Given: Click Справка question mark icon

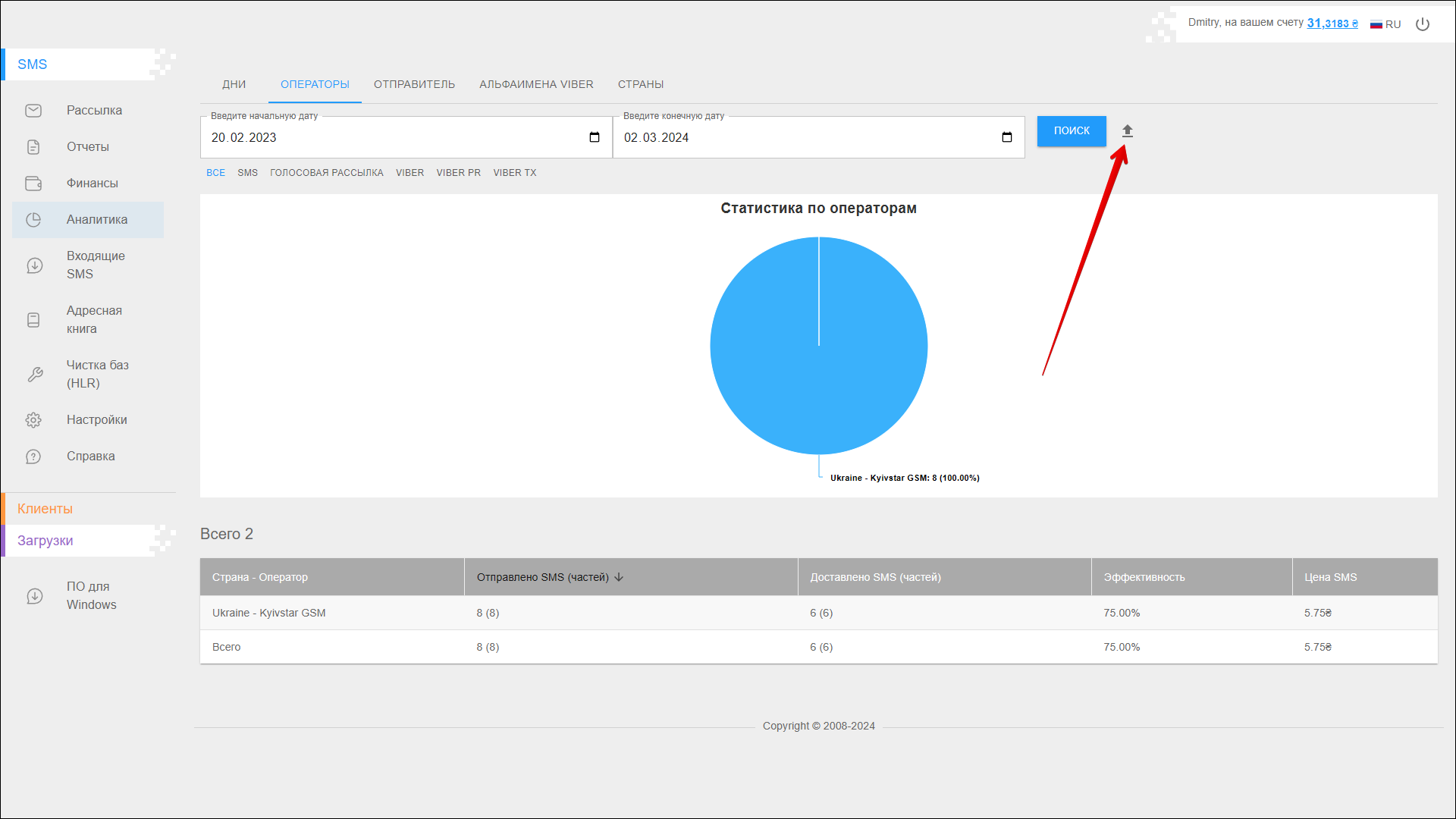Looking at the screenshot, I should click(33, 457).
